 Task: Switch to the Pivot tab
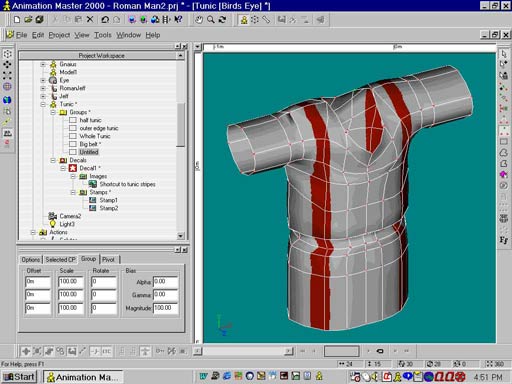pos(108,259)
